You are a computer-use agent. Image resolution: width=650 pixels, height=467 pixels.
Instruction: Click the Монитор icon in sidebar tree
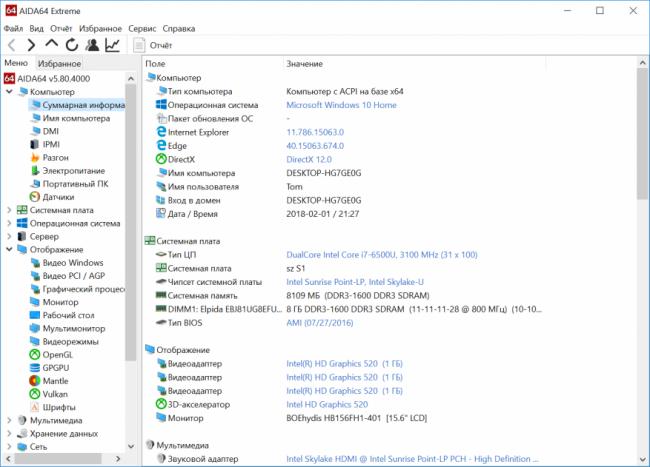tap(35, 302)
